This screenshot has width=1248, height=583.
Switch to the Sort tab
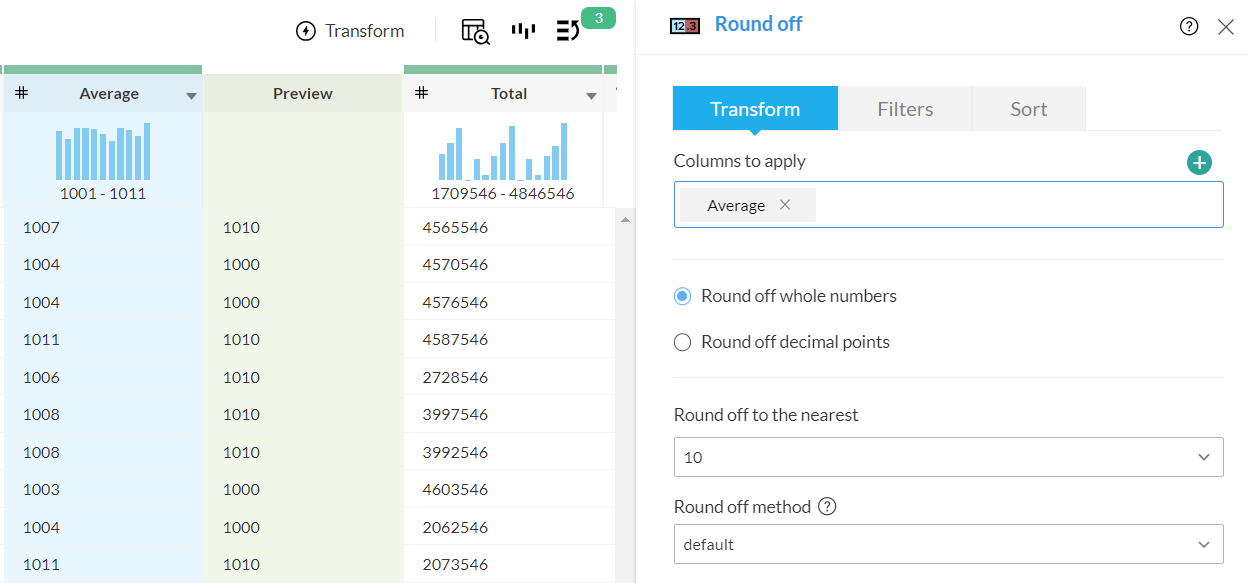[x=1028, y=109]
